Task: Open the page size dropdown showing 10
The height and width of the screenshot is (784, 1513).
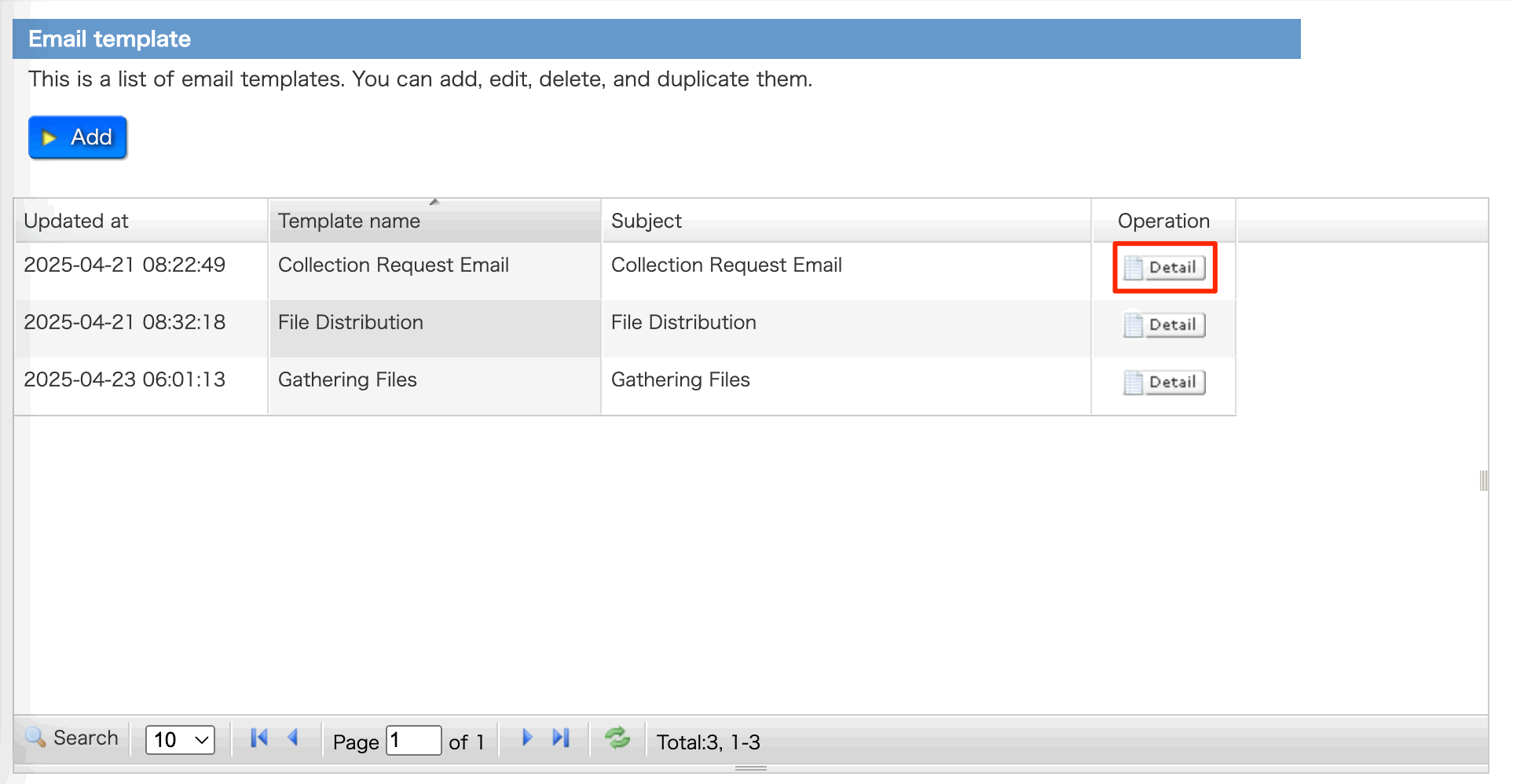Action: (x=180, y=739)
